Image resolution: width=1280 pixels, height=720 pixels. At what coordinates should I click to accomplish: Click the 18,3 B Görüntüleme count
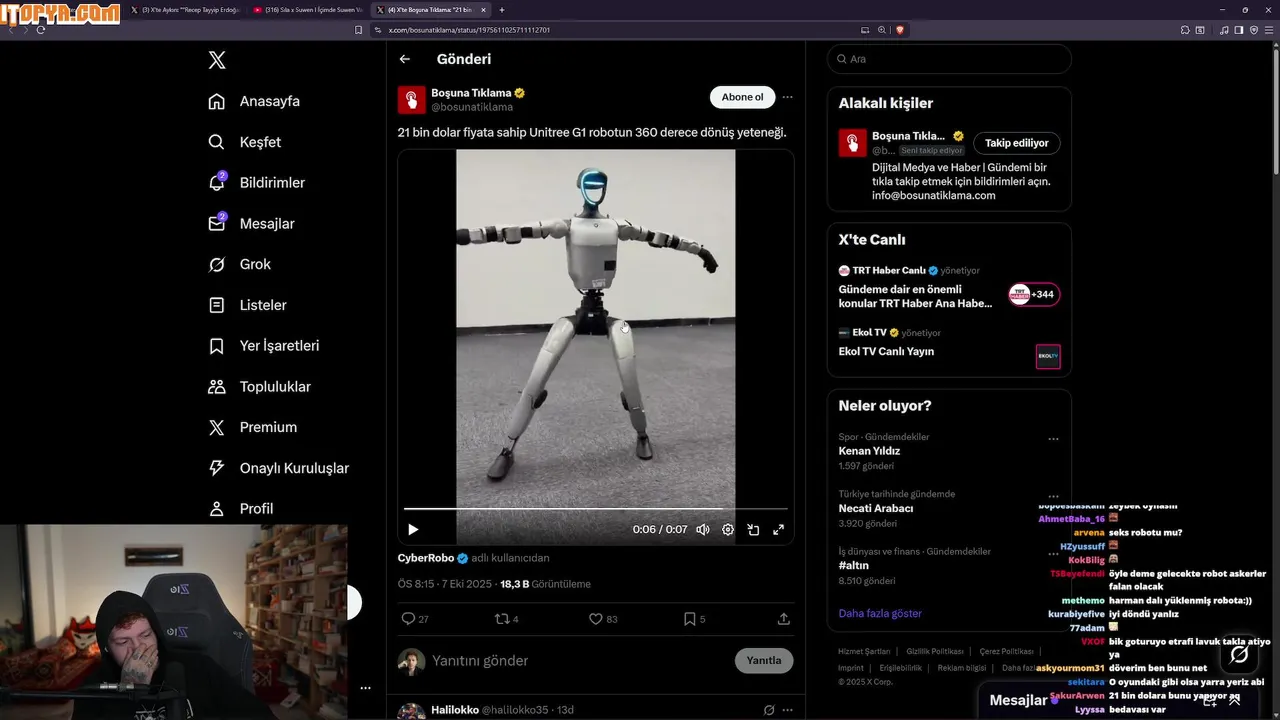tap(545, 584)
